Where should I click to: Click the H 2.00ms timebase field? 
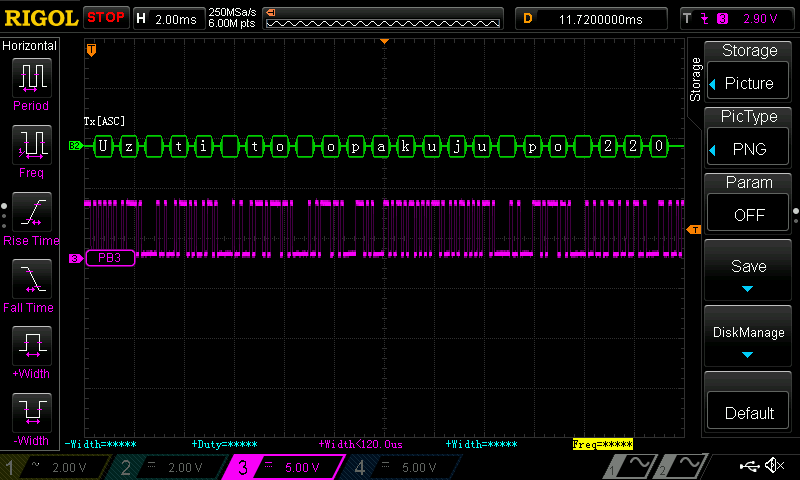point(169,19)
